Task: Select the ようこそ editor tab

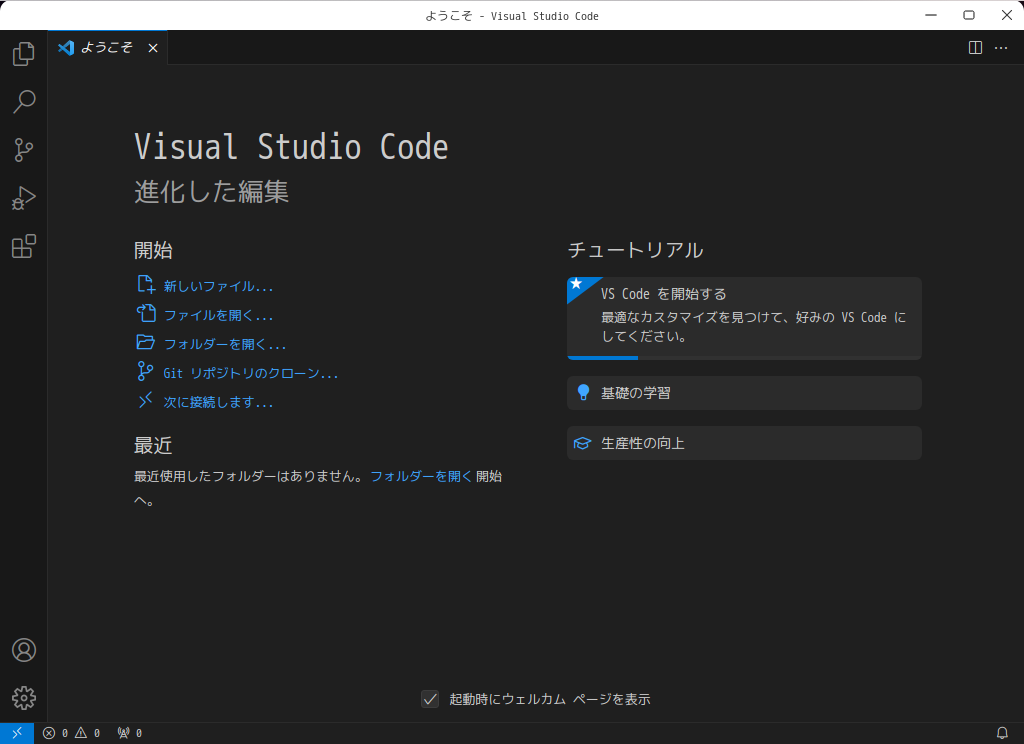Action: 108,48
